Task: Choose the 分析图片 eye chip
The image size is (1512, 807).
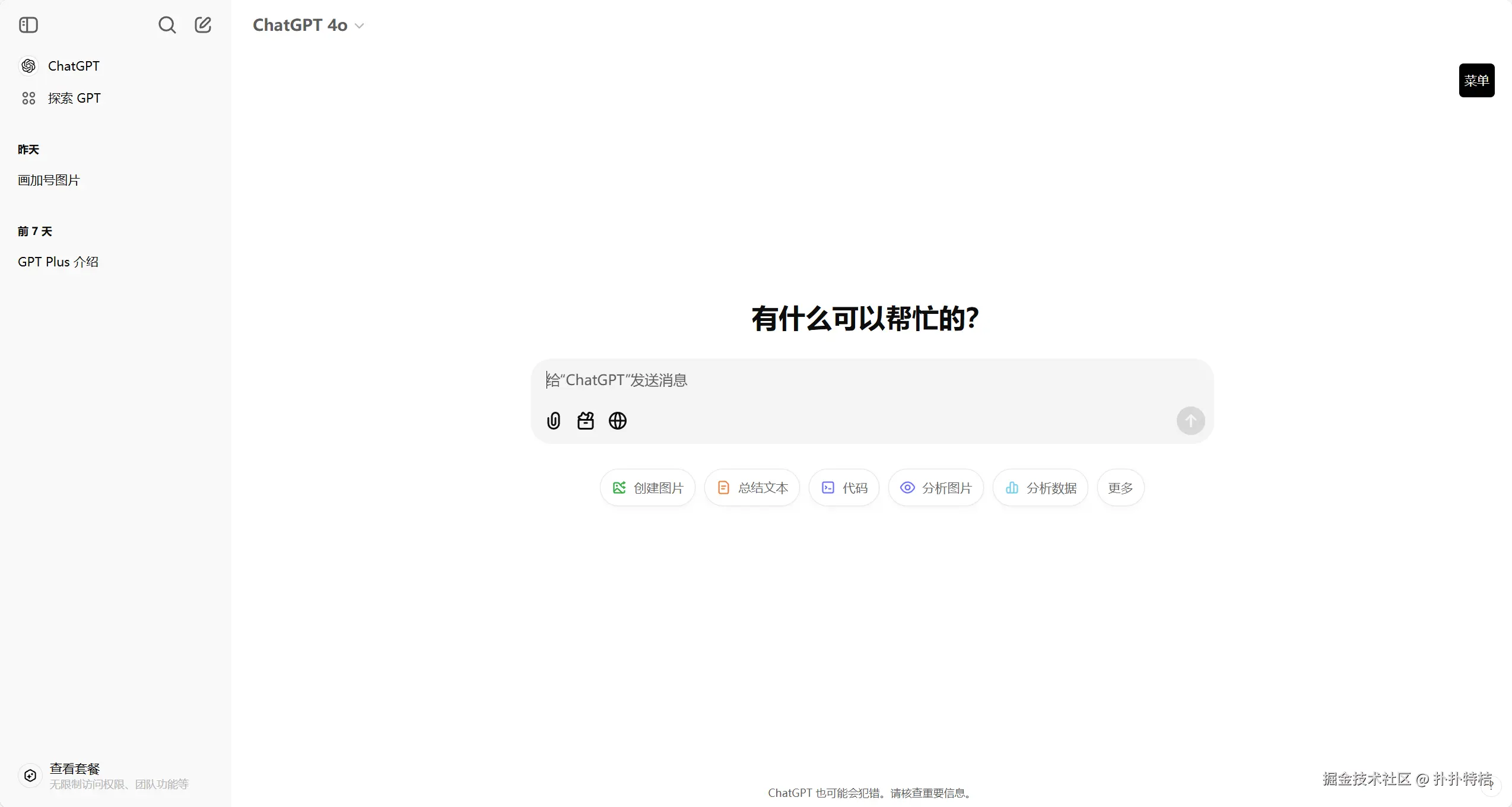Action: [x=935, y=488]
